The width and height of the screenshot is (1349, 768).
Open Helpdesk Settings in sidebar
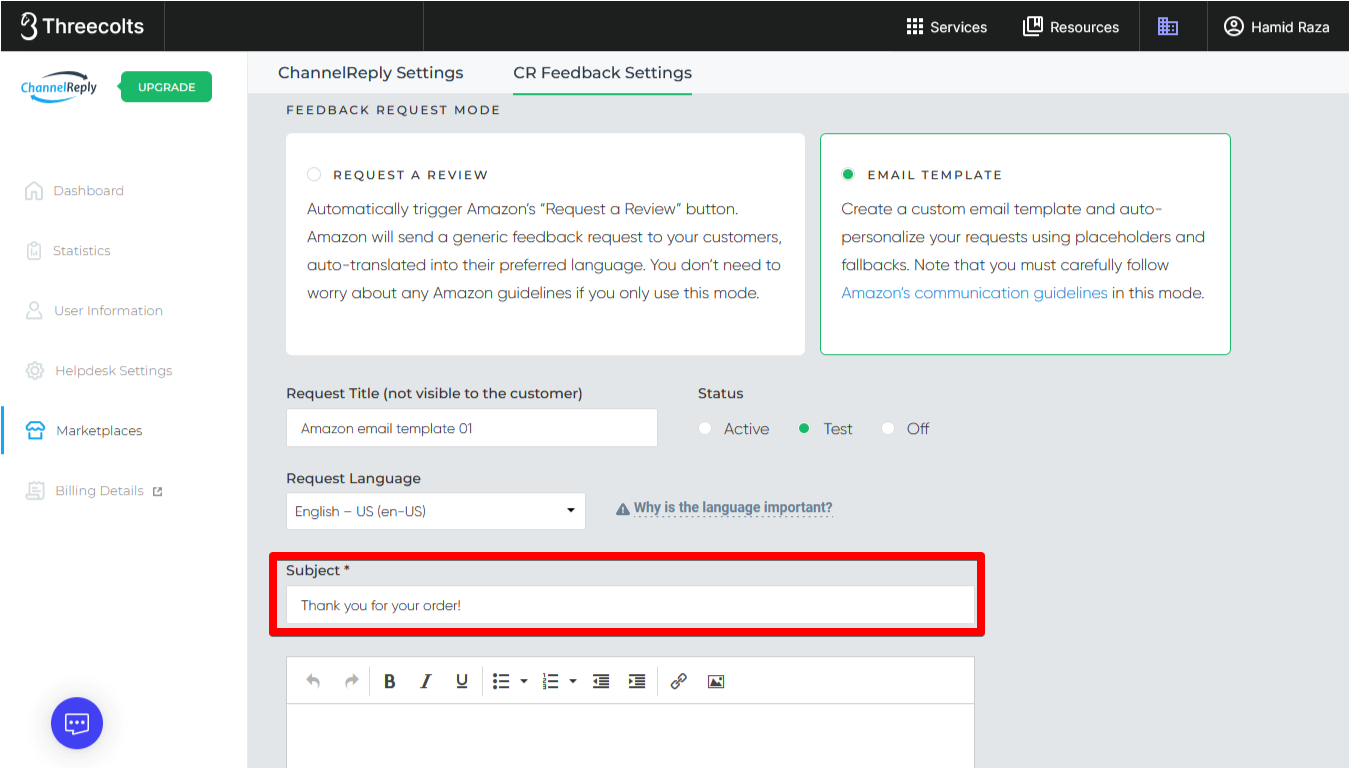(x=99, y=371)
